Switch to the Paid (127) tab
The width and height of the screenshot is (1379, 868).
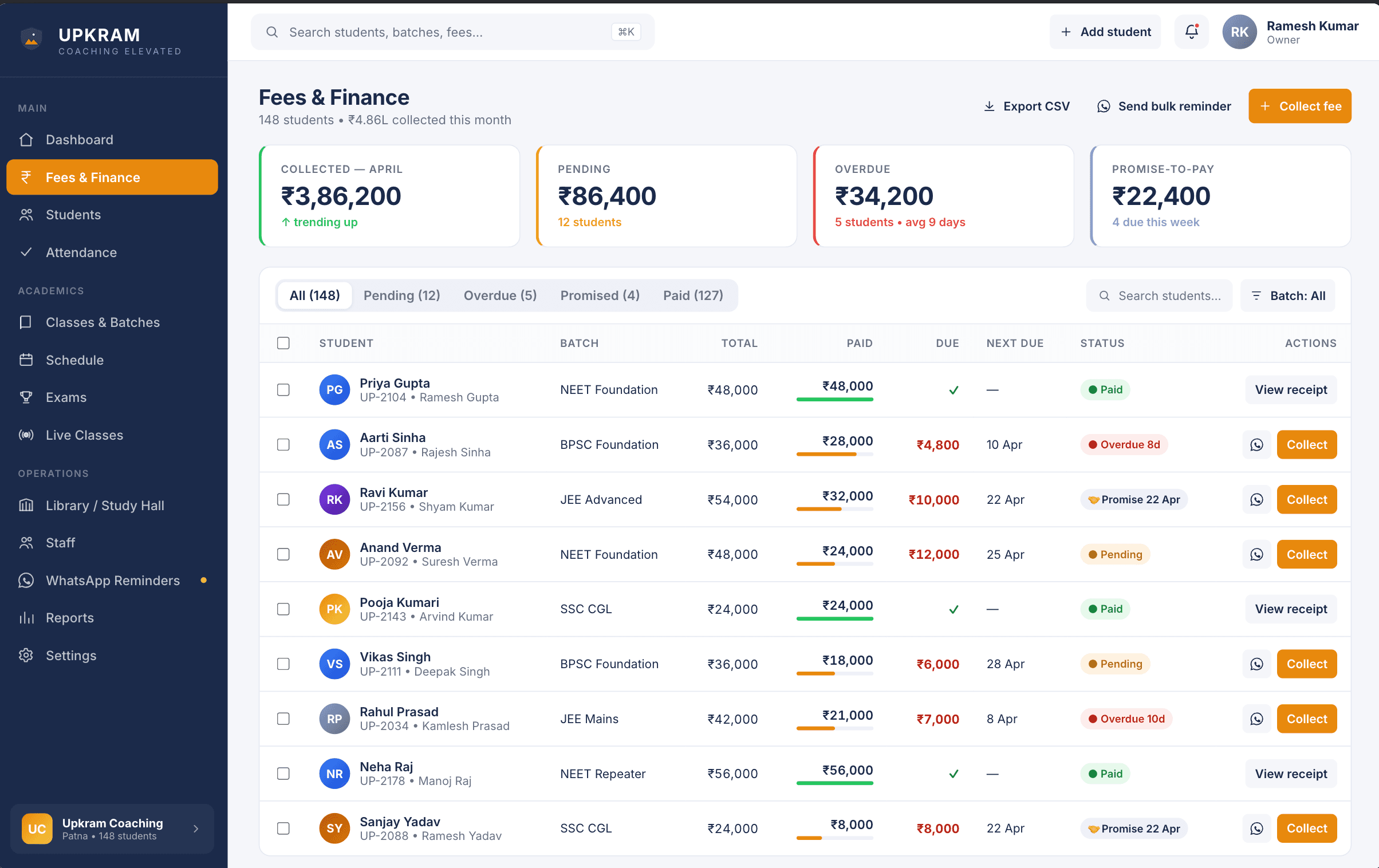point(693,295)
